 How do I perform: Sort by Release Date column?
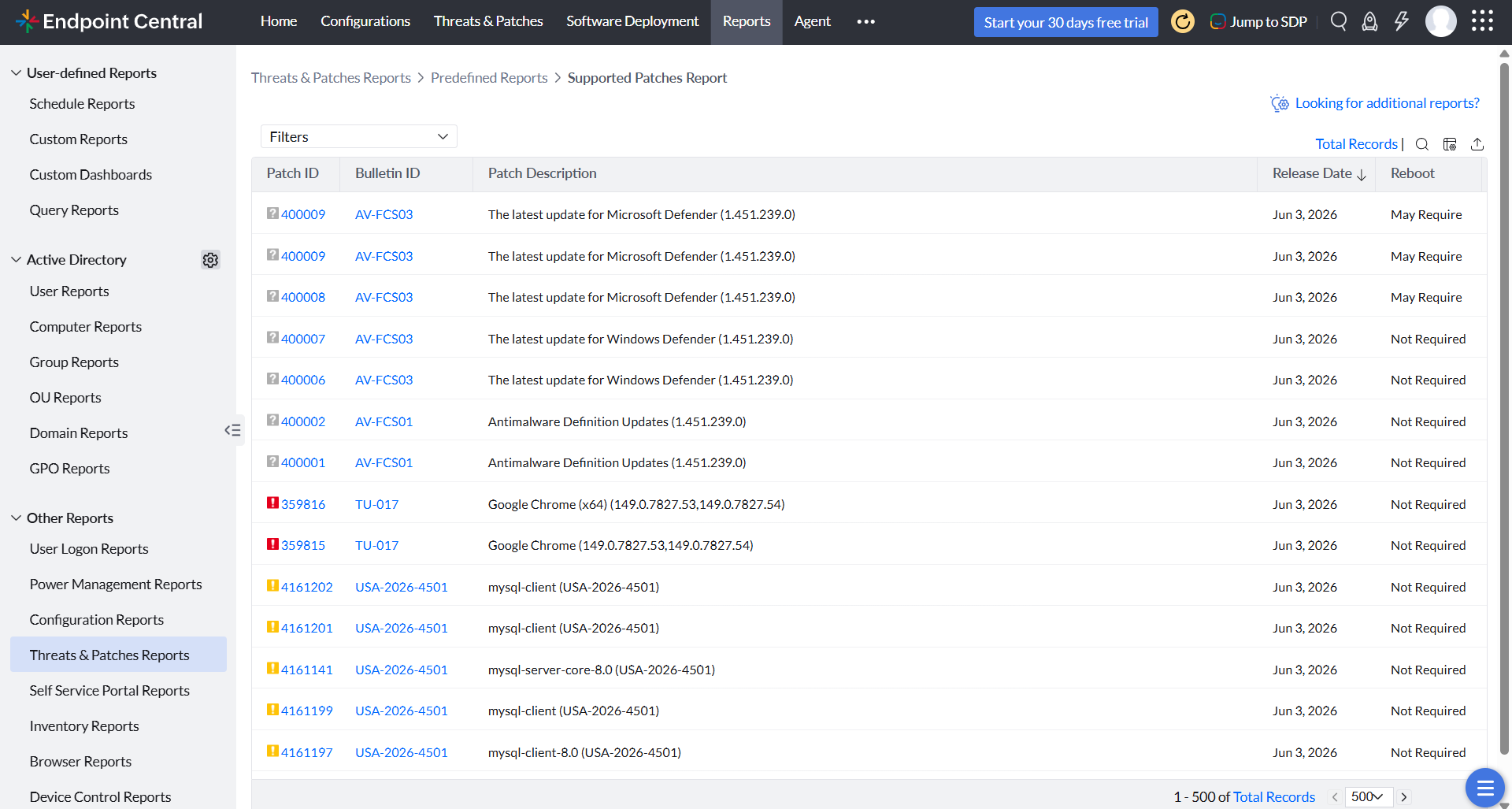coord(1319,173)
